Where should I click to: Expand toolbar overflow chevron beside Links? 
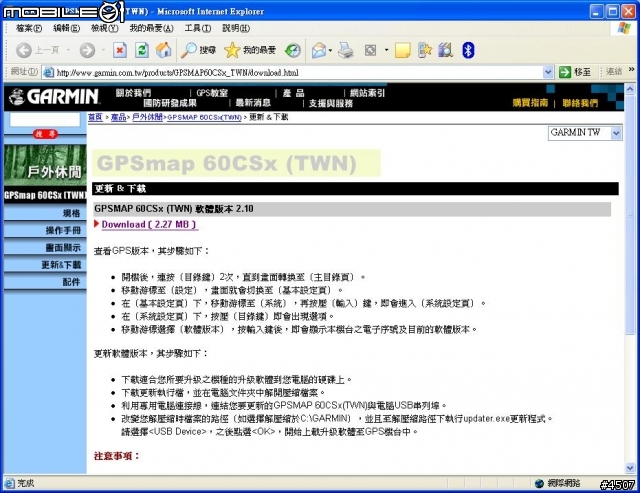(x=631, y=69)
